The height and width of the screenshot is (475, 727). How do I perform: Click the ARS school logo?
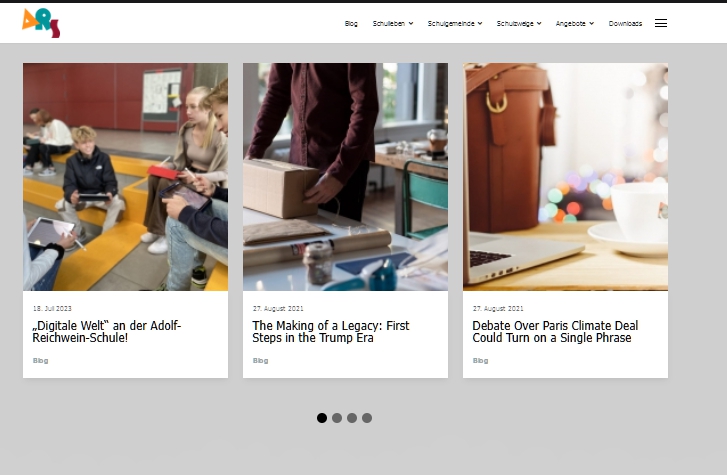pos(41,22)
